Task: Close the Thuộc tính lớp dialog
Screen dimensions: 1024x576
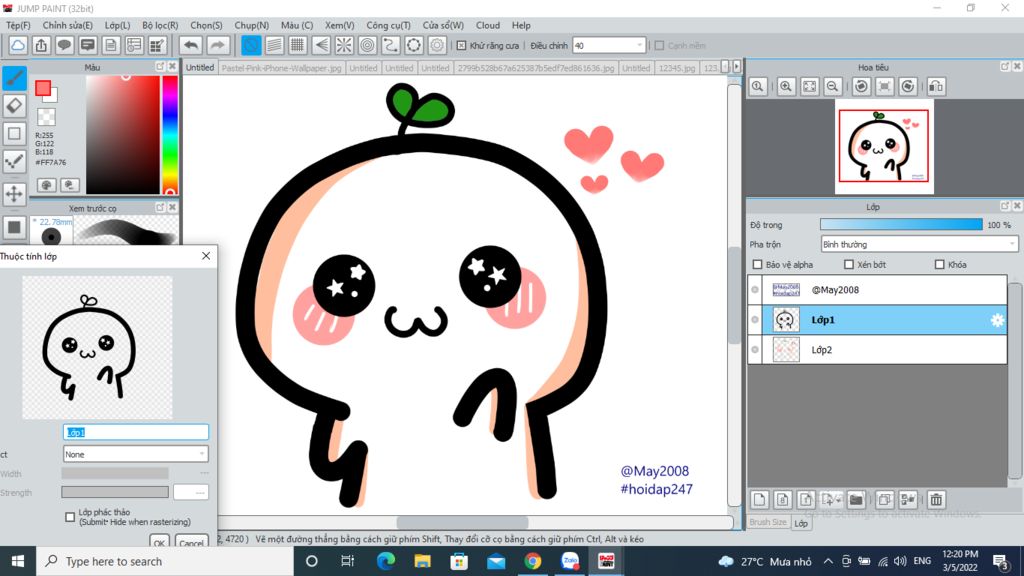Action: (206, 256)
